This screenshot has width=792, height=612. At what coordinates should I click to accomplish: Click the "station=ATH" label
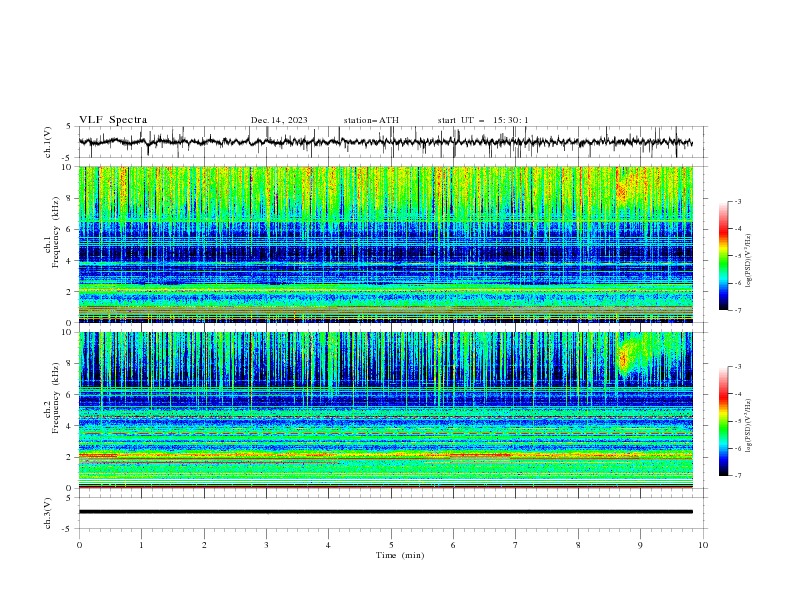[x=371, y=120]
